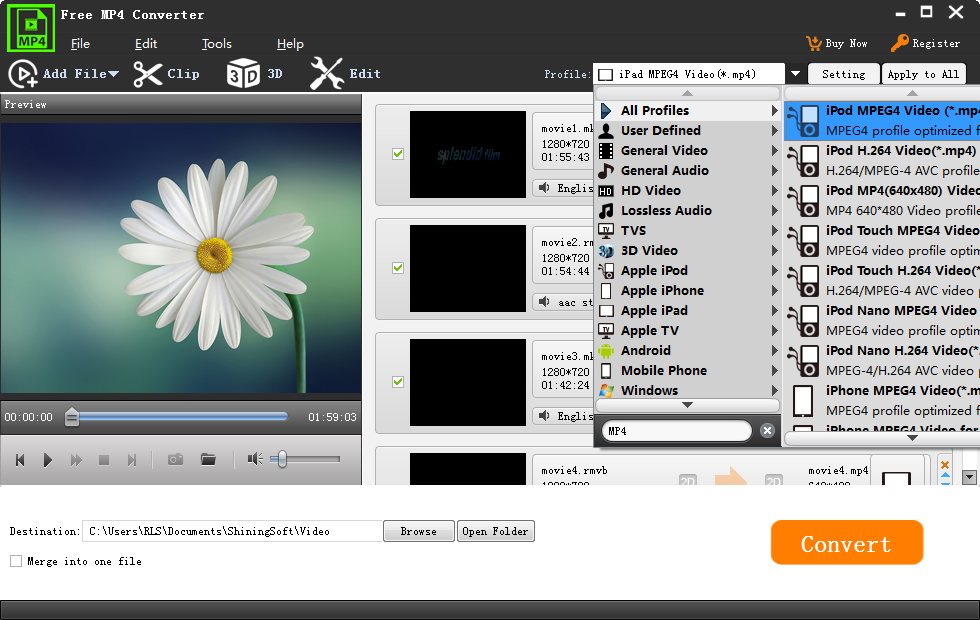Open the Help menu
980x620 pixels.
coord(290,44)
